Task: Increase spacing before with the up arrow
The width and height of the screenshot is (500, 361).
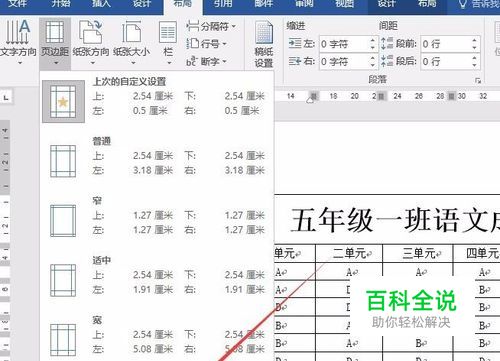Action: [474, 40]
